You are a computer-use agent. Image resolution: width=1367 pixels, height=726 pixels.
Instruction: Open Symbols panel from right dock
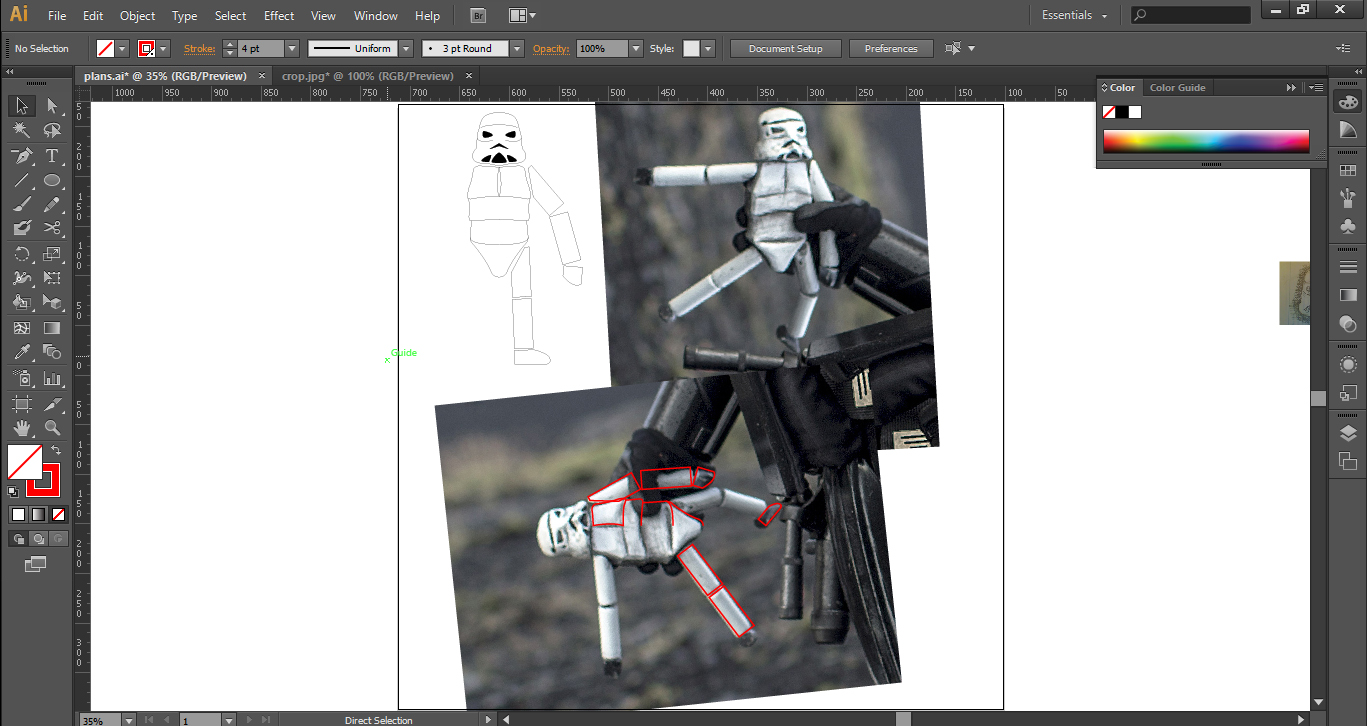click(x=1348, y=225)
